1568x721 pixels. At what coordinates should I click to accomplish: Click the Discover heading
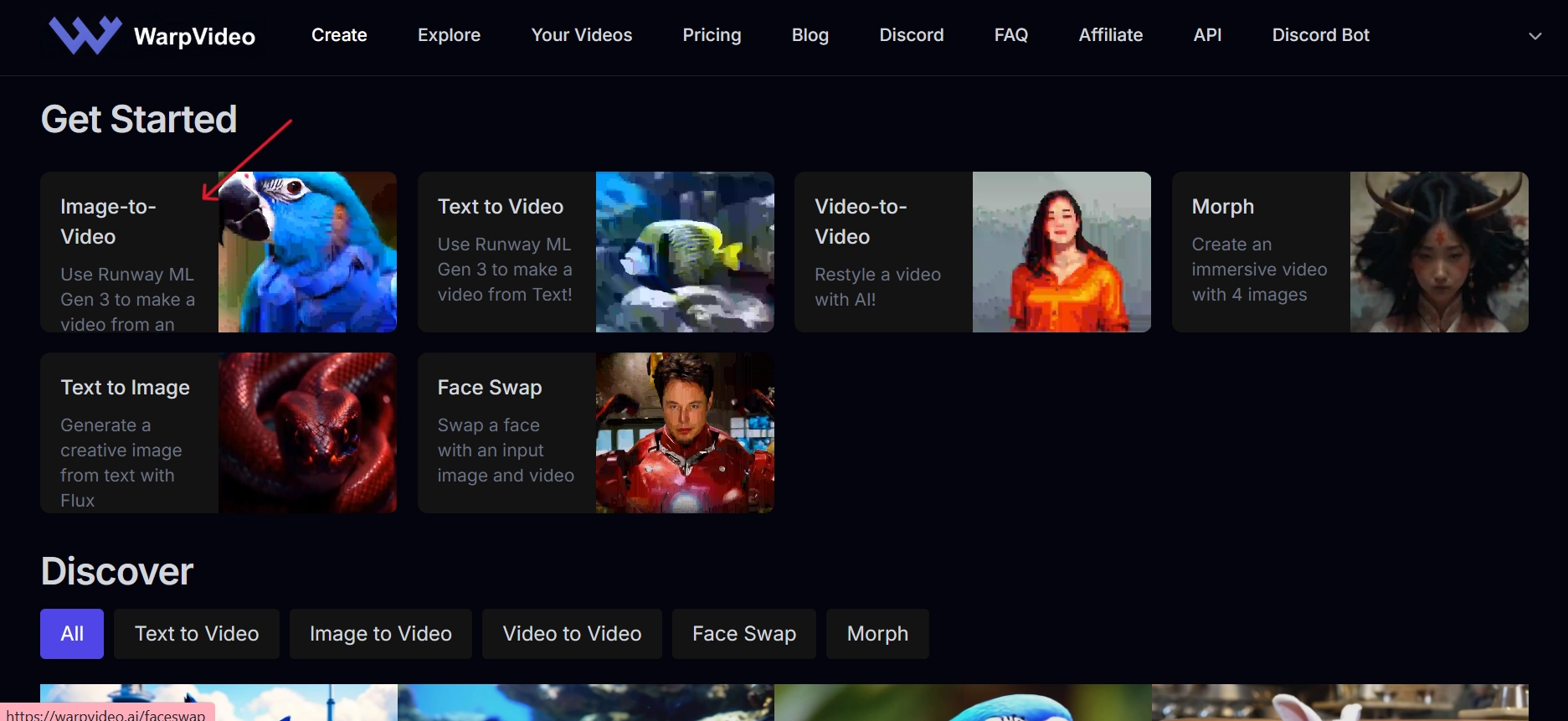117,571
